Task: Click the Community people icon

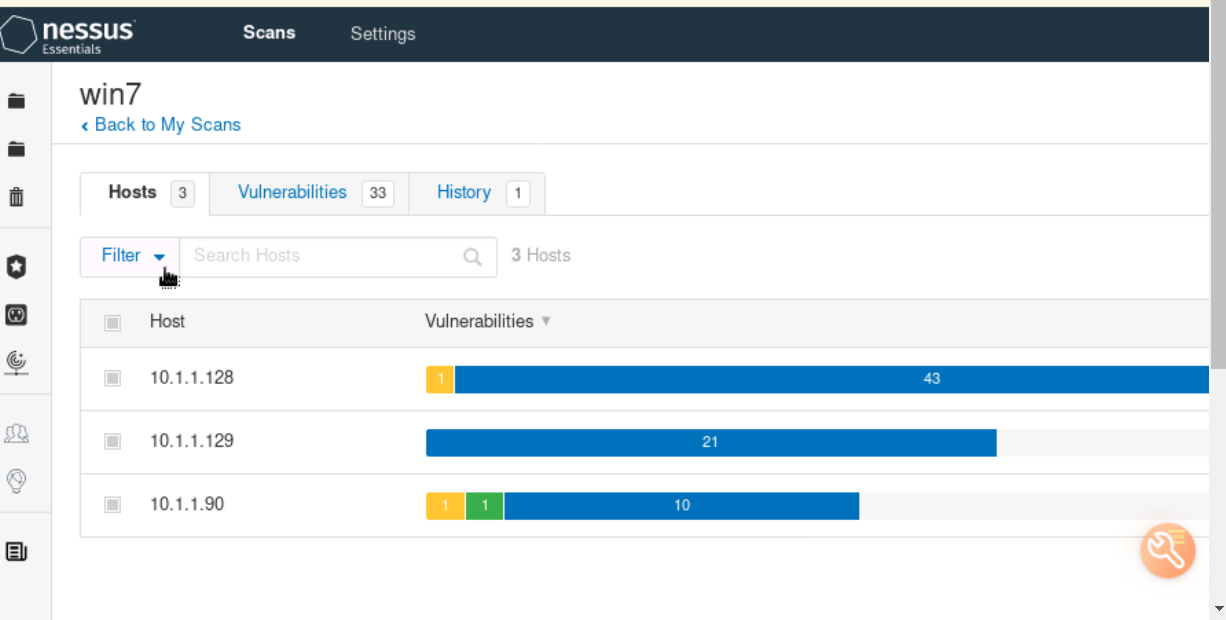Action: 16,433
